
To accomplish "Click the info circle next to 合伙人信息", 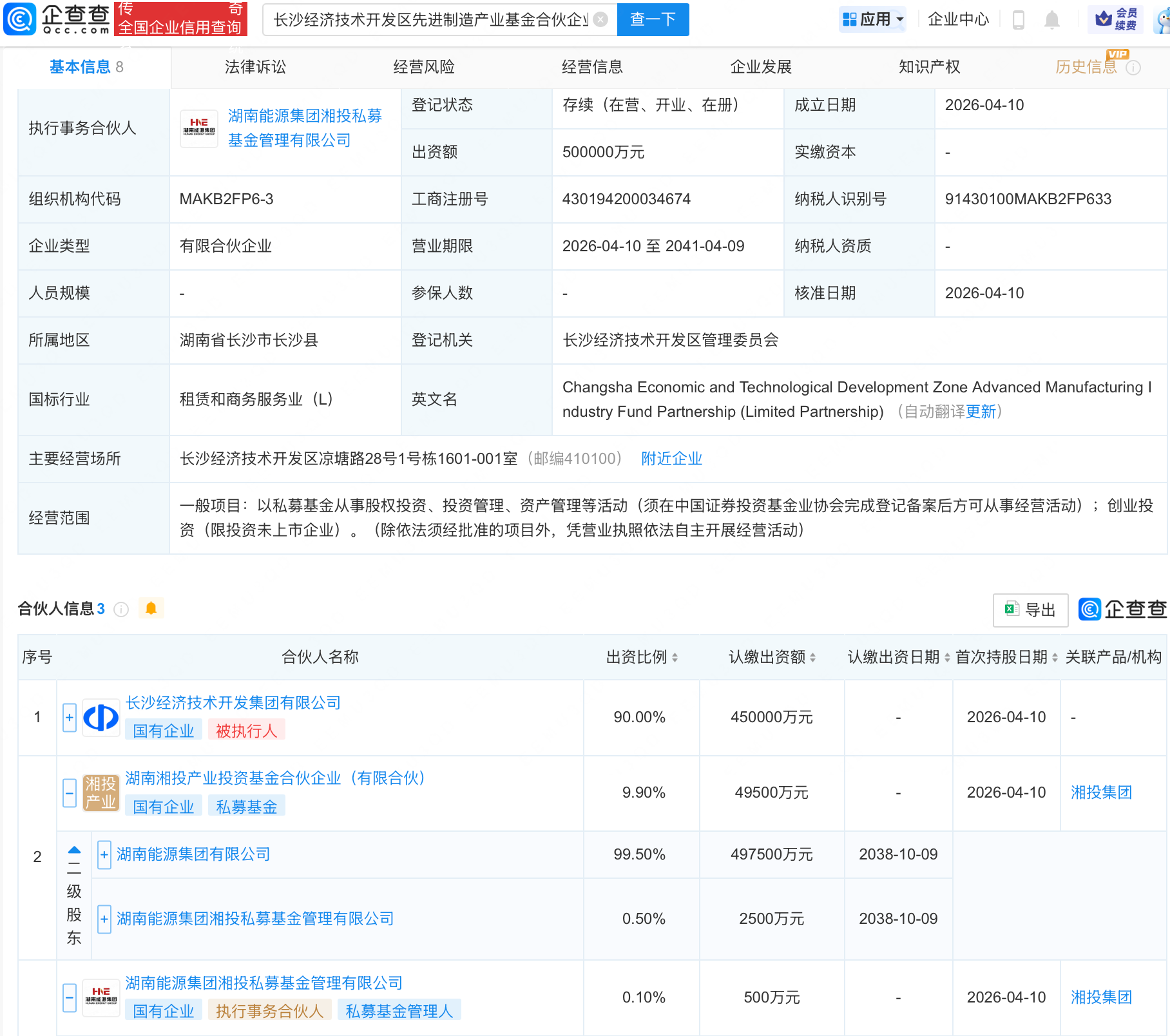I will click(x=121, y=609).
